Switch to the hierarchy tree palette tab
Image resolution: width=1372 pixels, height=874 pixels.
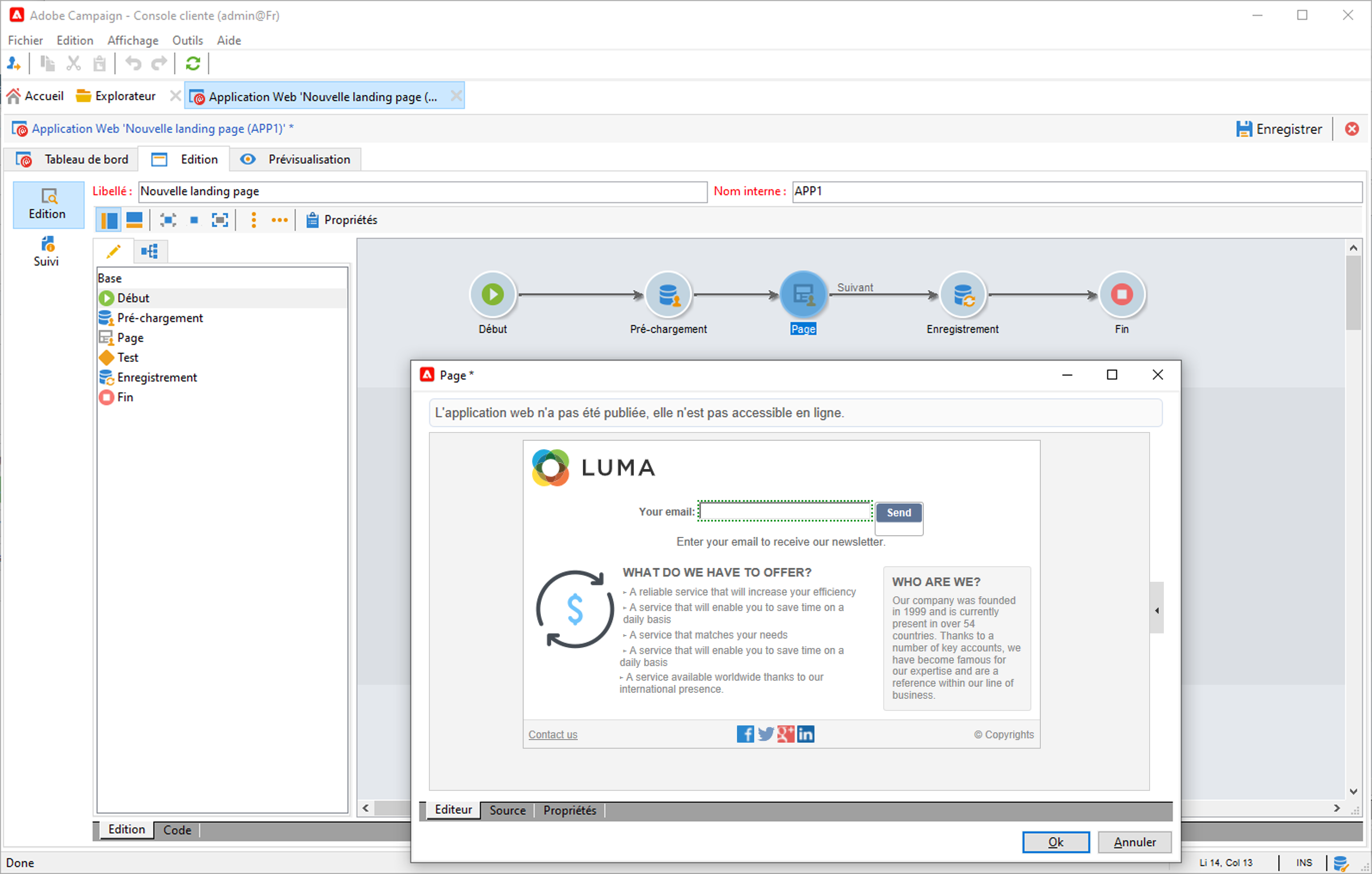click(x=150, y=251)
